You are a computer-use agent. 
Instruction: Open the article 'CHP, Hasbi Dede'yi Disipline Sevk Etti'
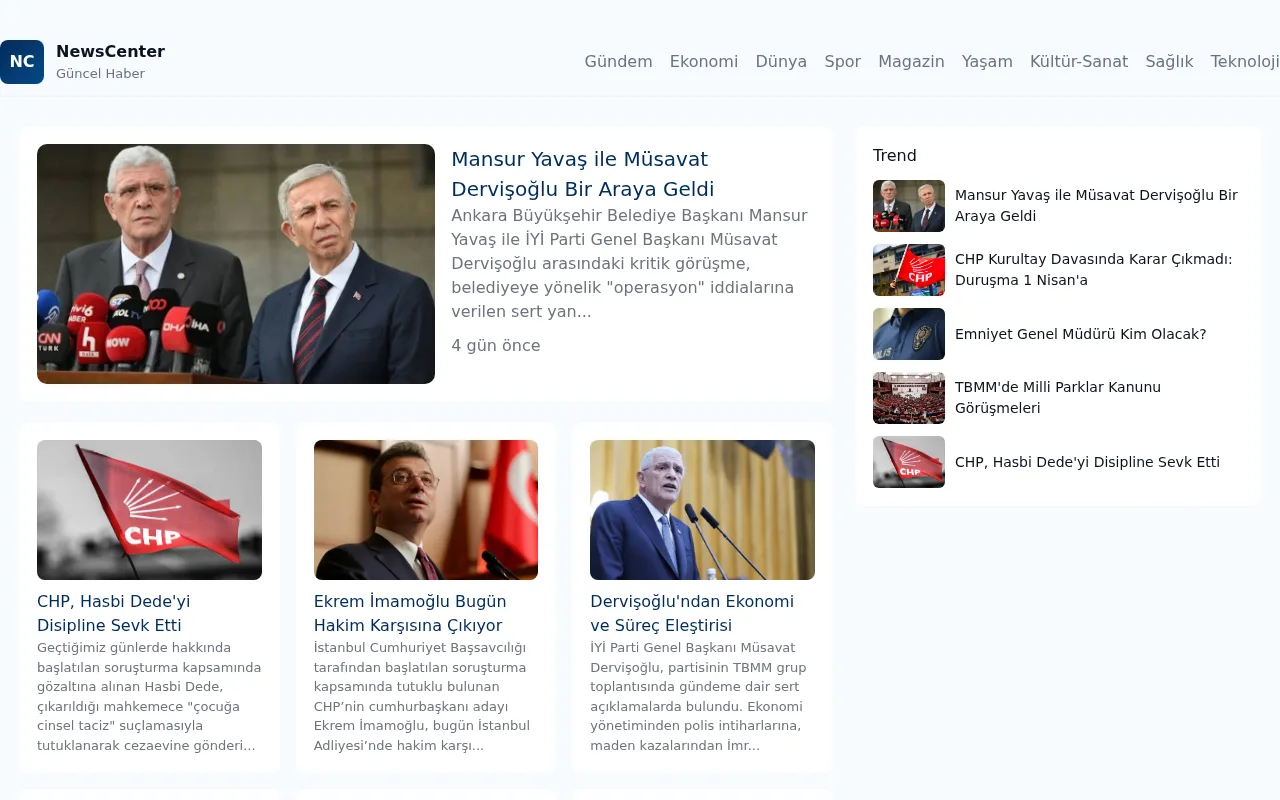(113, 613)
